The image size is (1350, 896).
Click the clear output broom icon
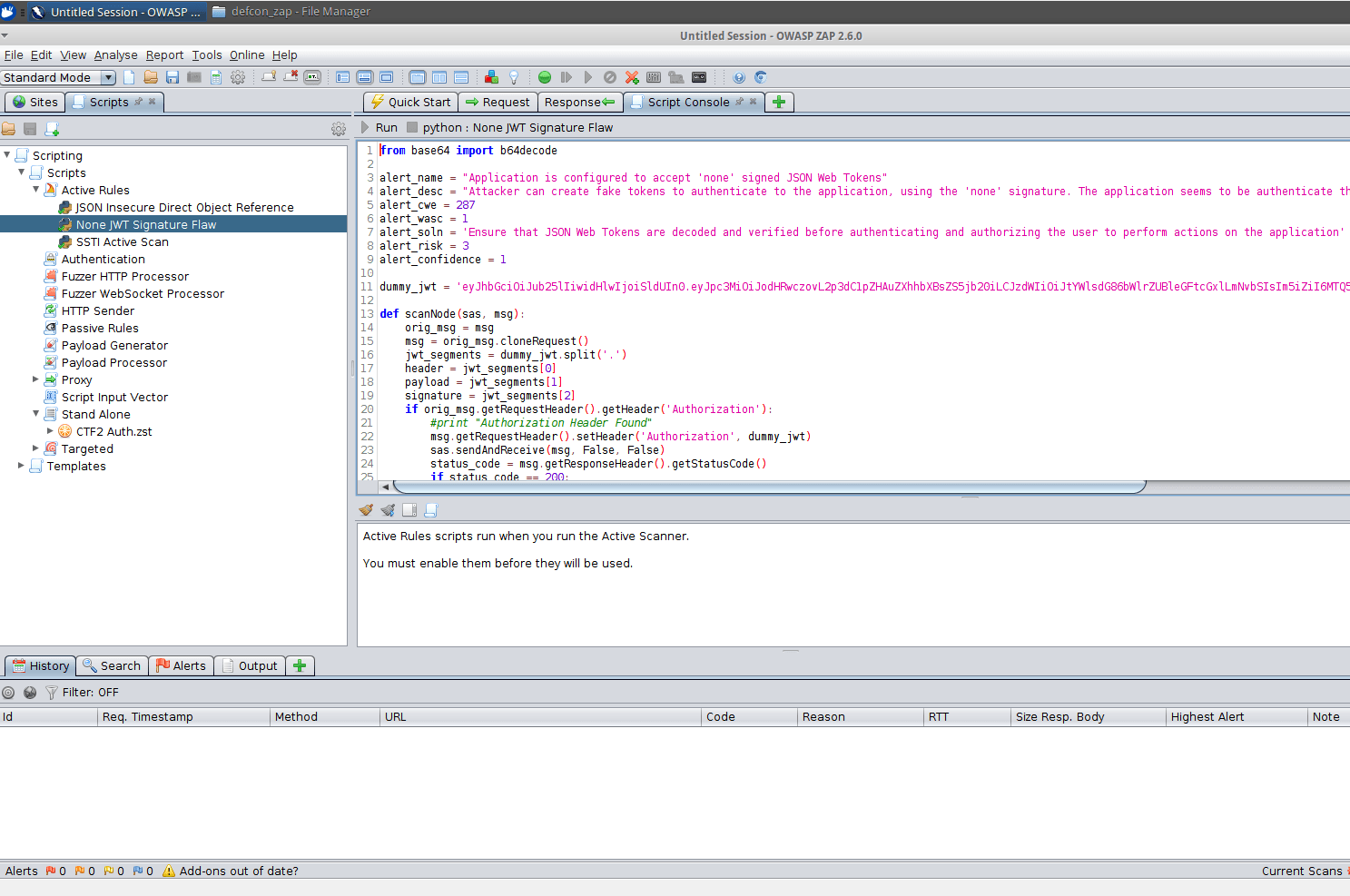(x=366, y=510)
